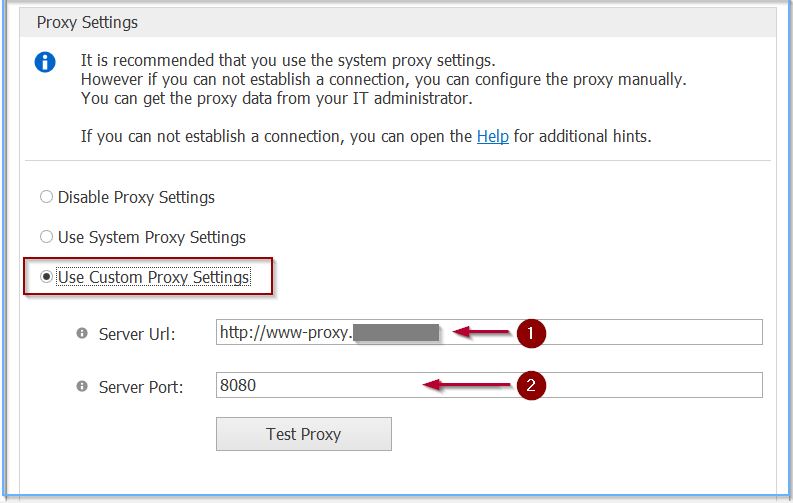Click the info icon beside Server Url

82,334
